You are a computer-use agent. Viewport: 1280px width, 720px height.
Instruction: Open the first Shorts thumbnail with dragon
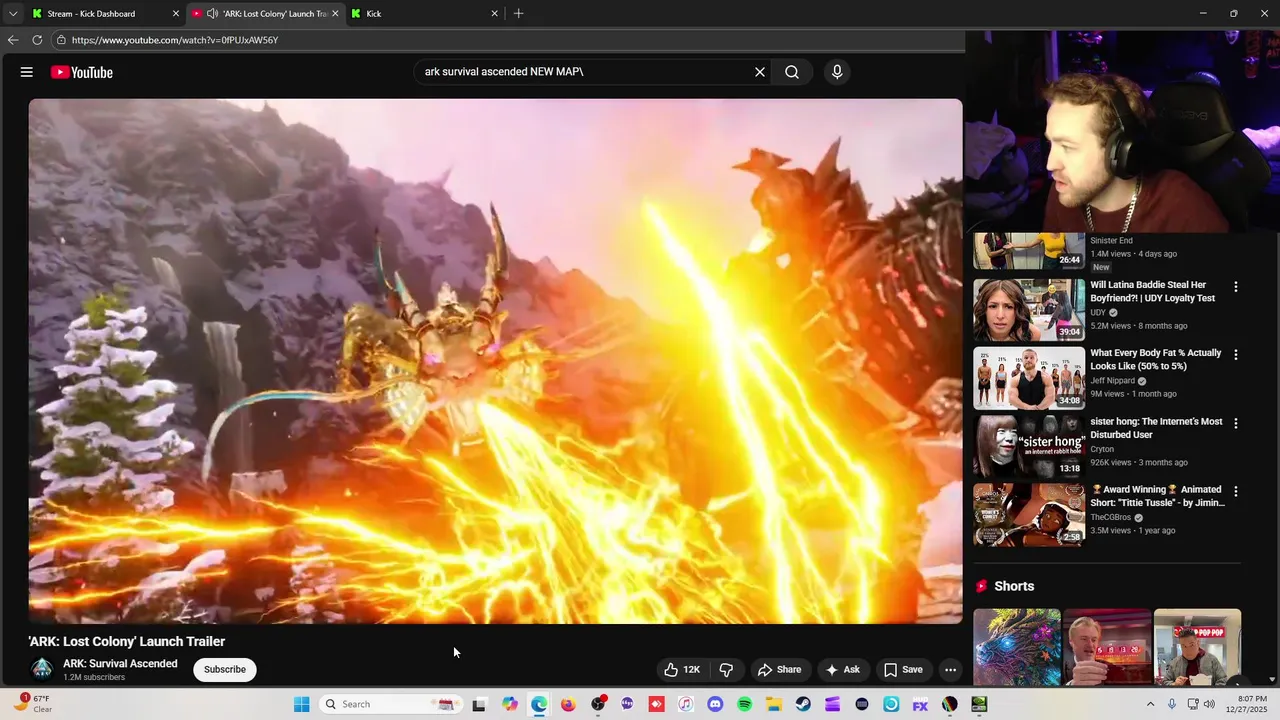tap(1017, 647)
